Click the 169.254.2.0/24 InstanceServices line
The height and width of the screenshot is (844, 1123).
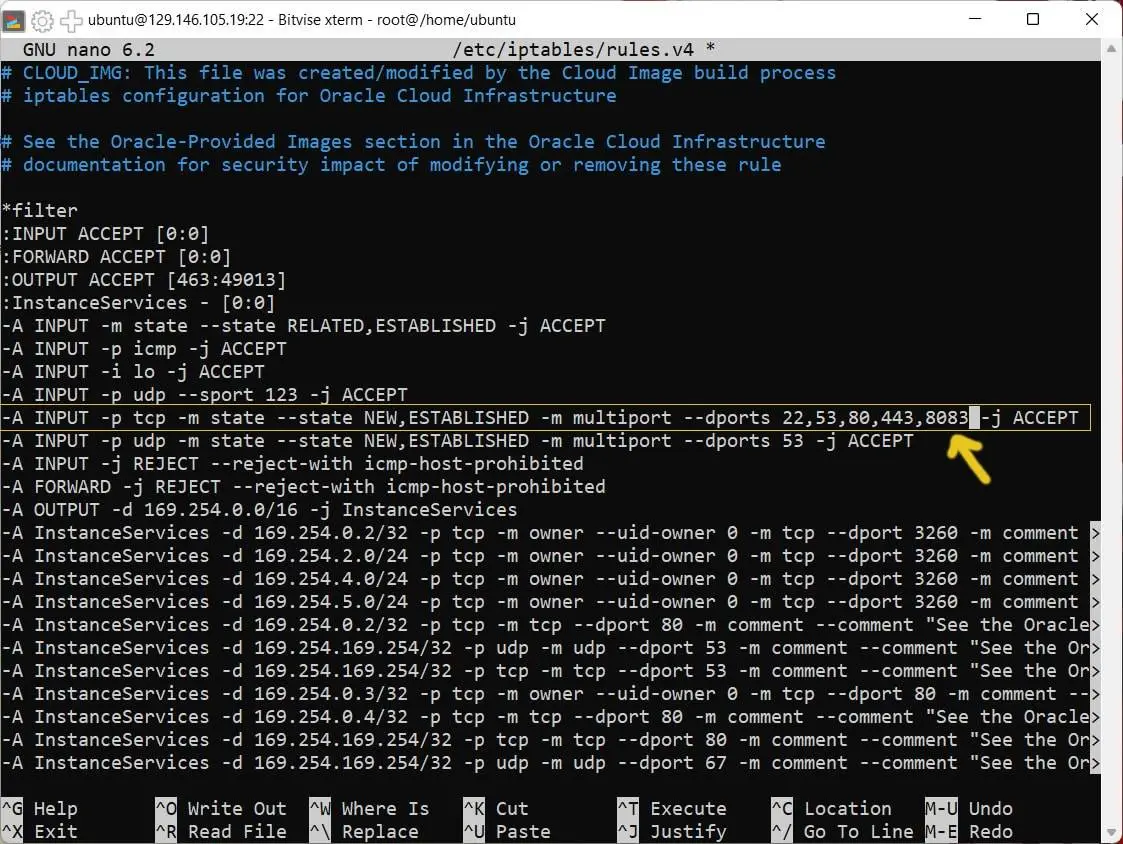(550, 555)
